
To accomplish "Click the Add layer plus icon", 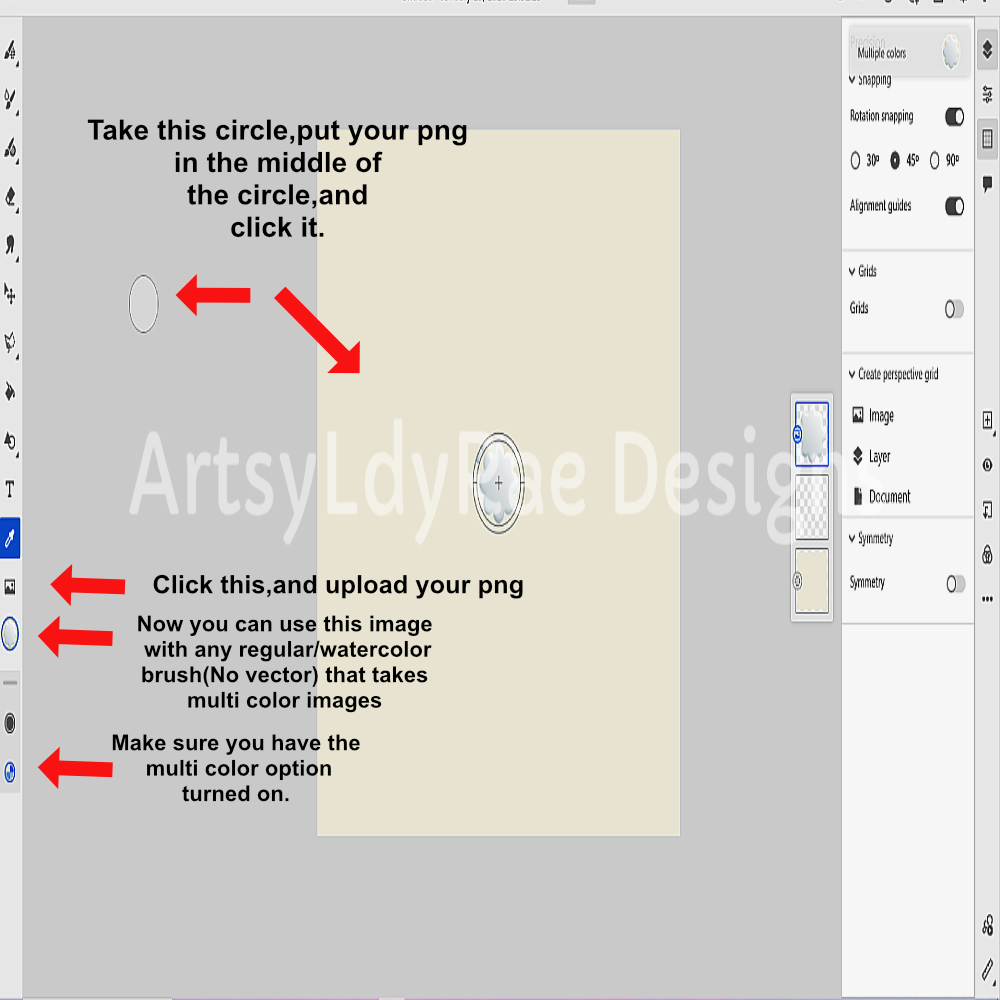I will point(987,420).
